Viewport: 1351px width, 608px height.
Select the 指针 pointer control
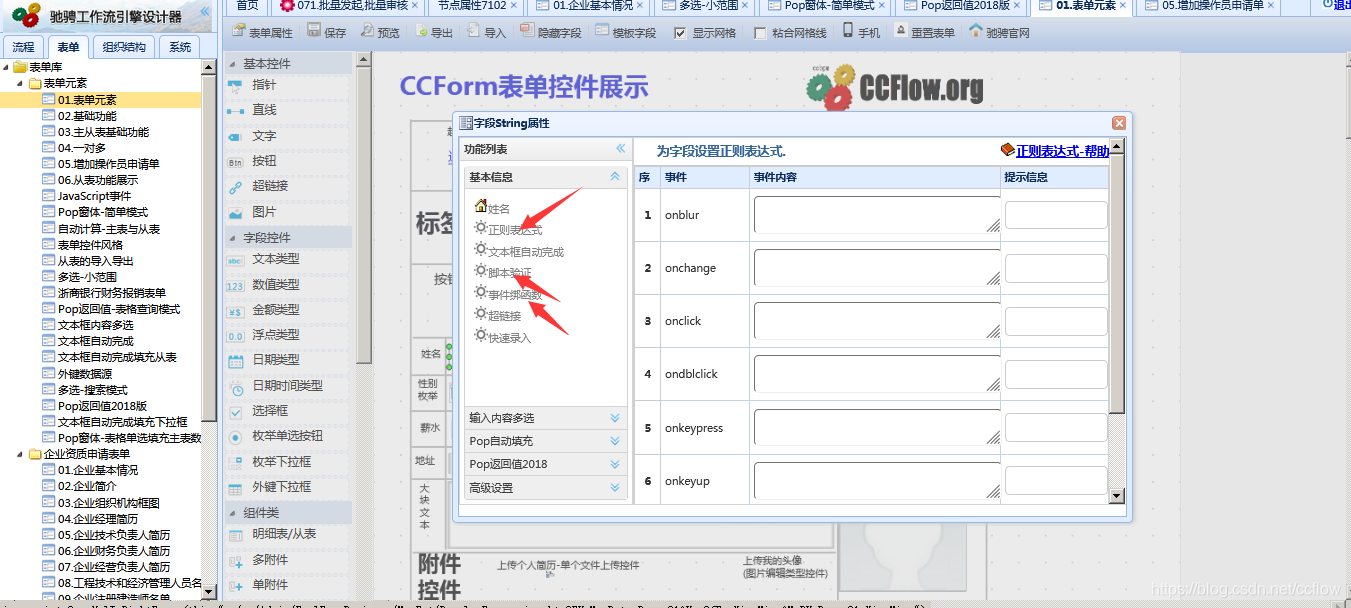coord(264,85)
